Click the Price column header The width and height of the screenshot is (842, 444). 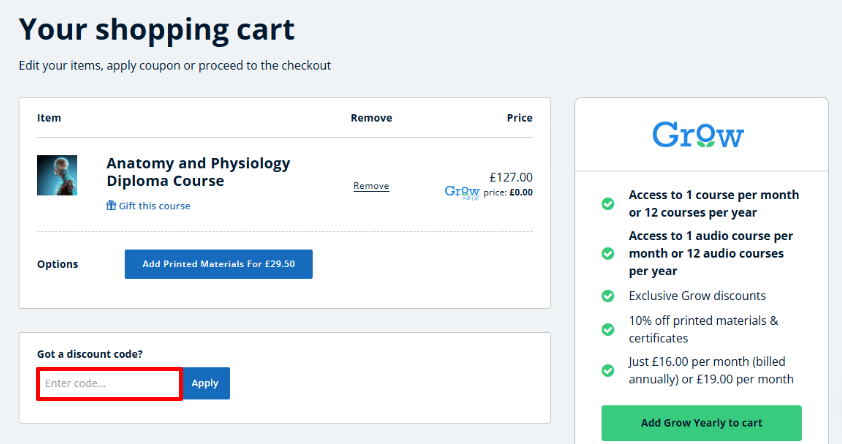pyautogui.click(x=519, y=118)
